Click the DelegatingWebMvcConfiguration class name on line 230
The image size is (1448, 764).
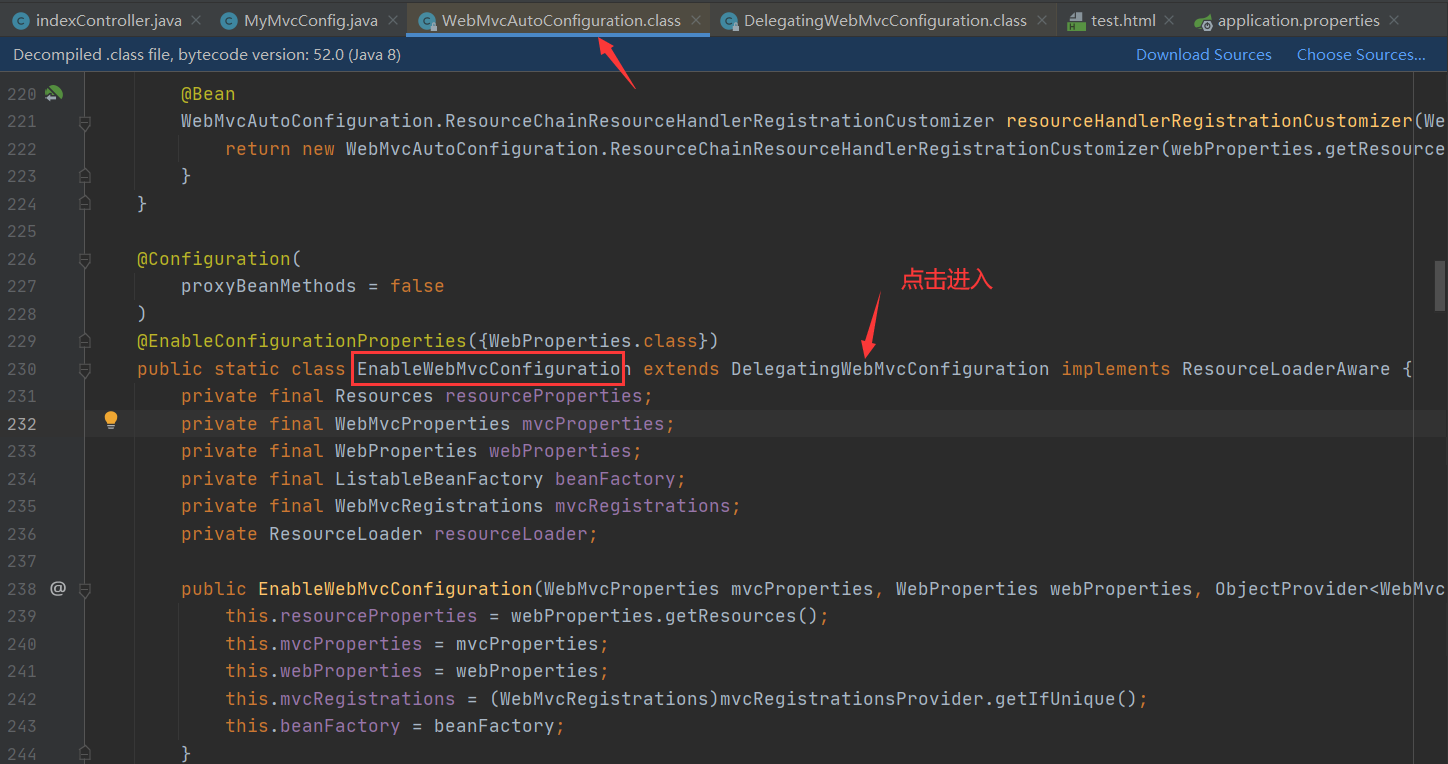pyautogui.click(x=890, y=369)
